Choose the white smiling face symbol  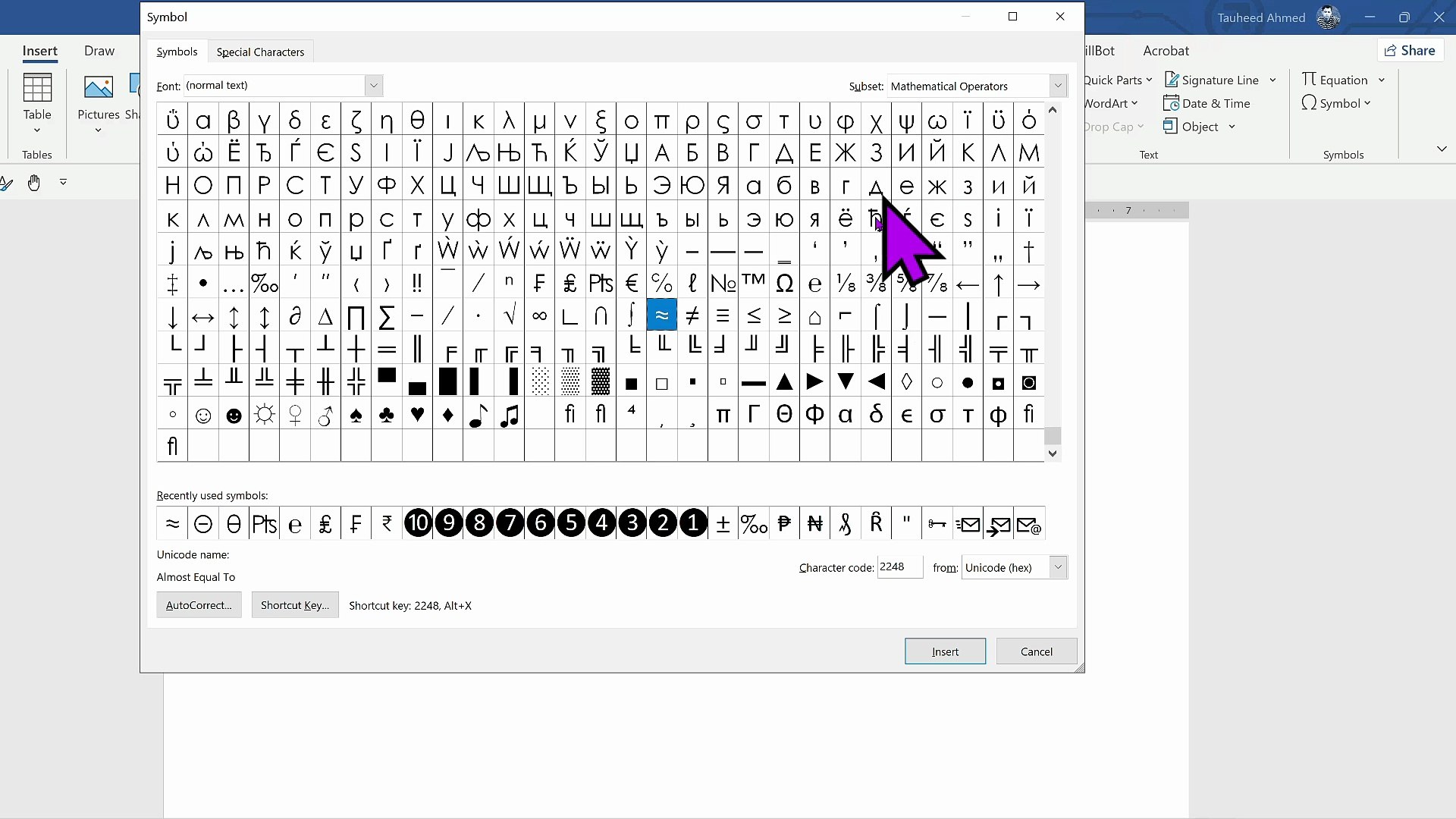click(203, 416)
